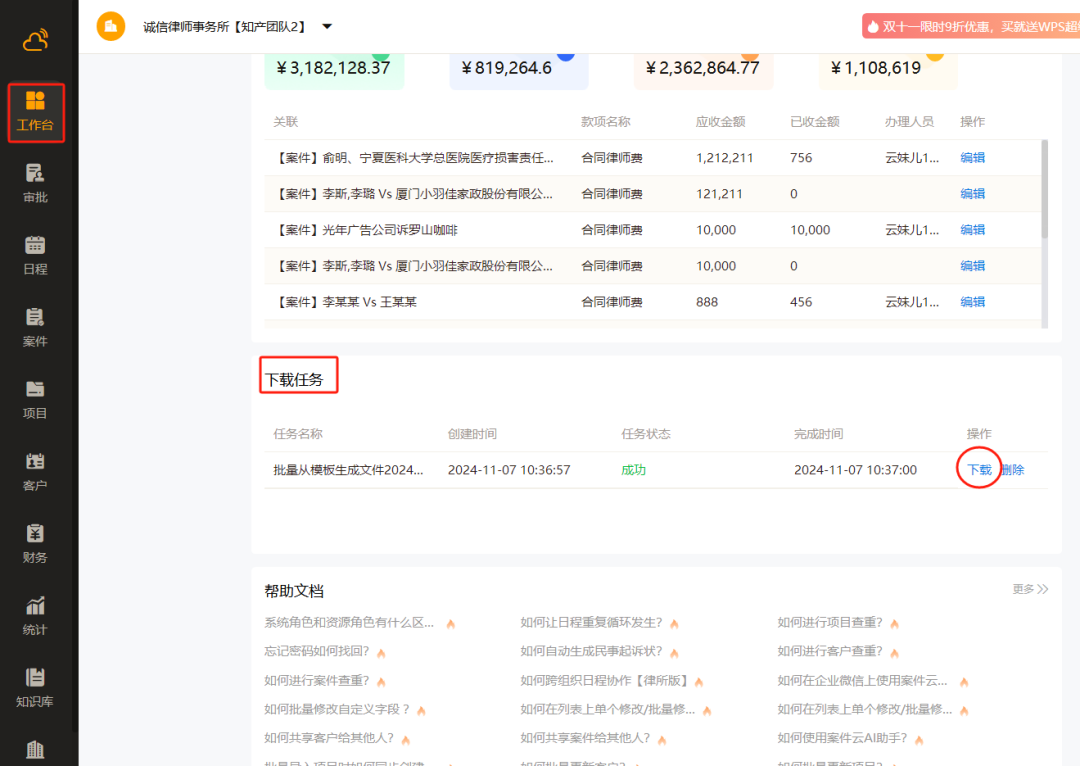Open help article 忘记密码如何找回？

(317, 651)
